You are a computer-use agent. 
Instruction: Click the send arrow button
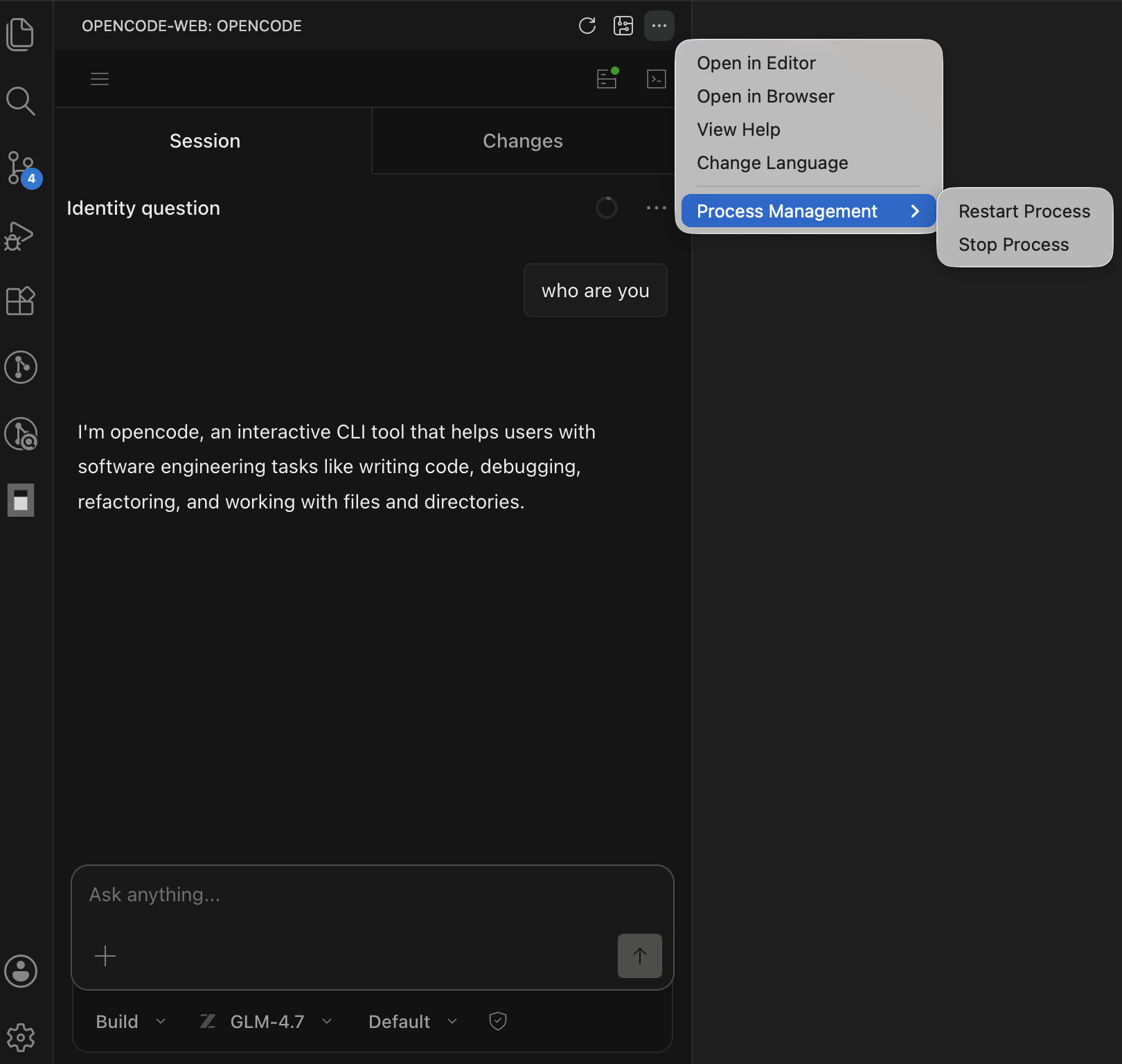tap(640, 956)
